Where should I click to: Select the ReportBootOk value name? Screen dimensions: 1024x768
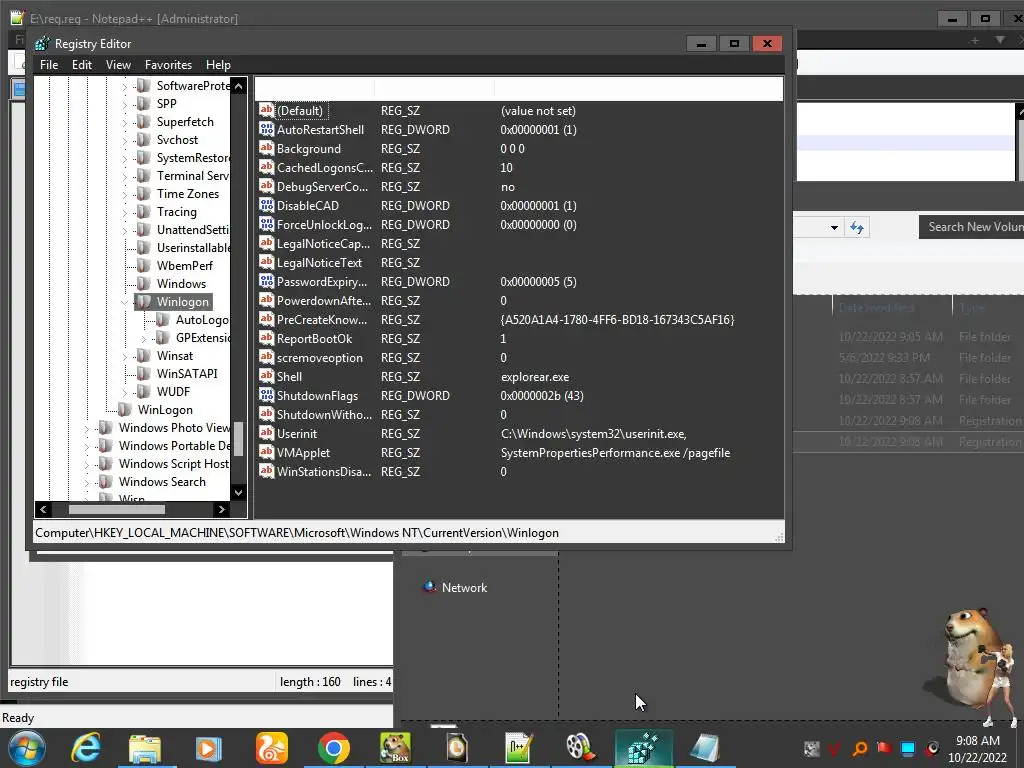314,338
